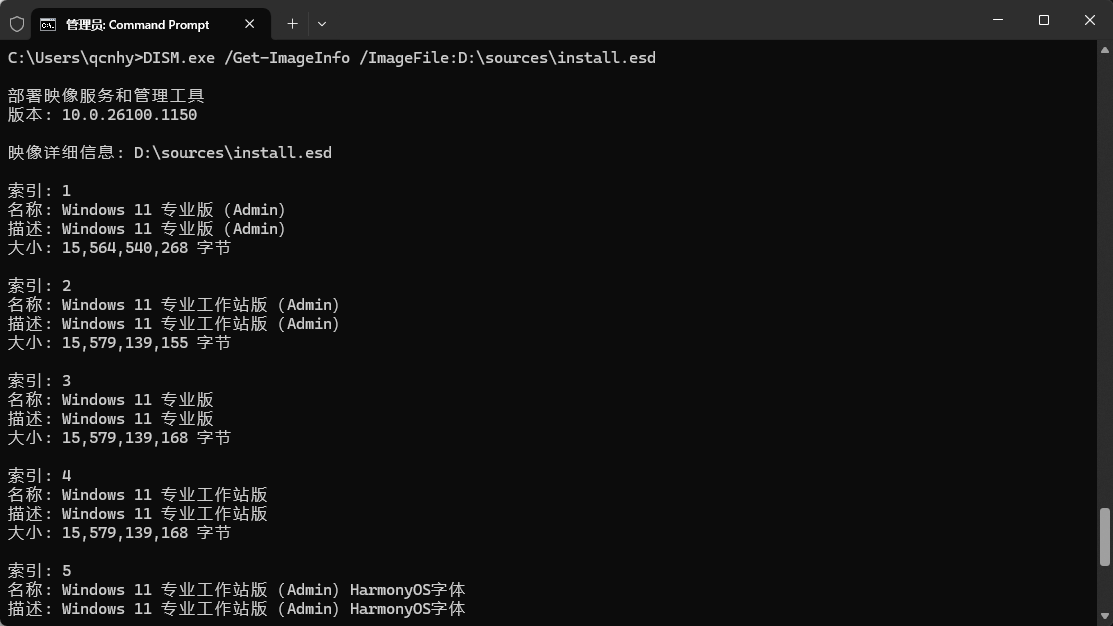Click the vertical scrollbar thumb
1113x626 pixels.
coord(1104,537)
